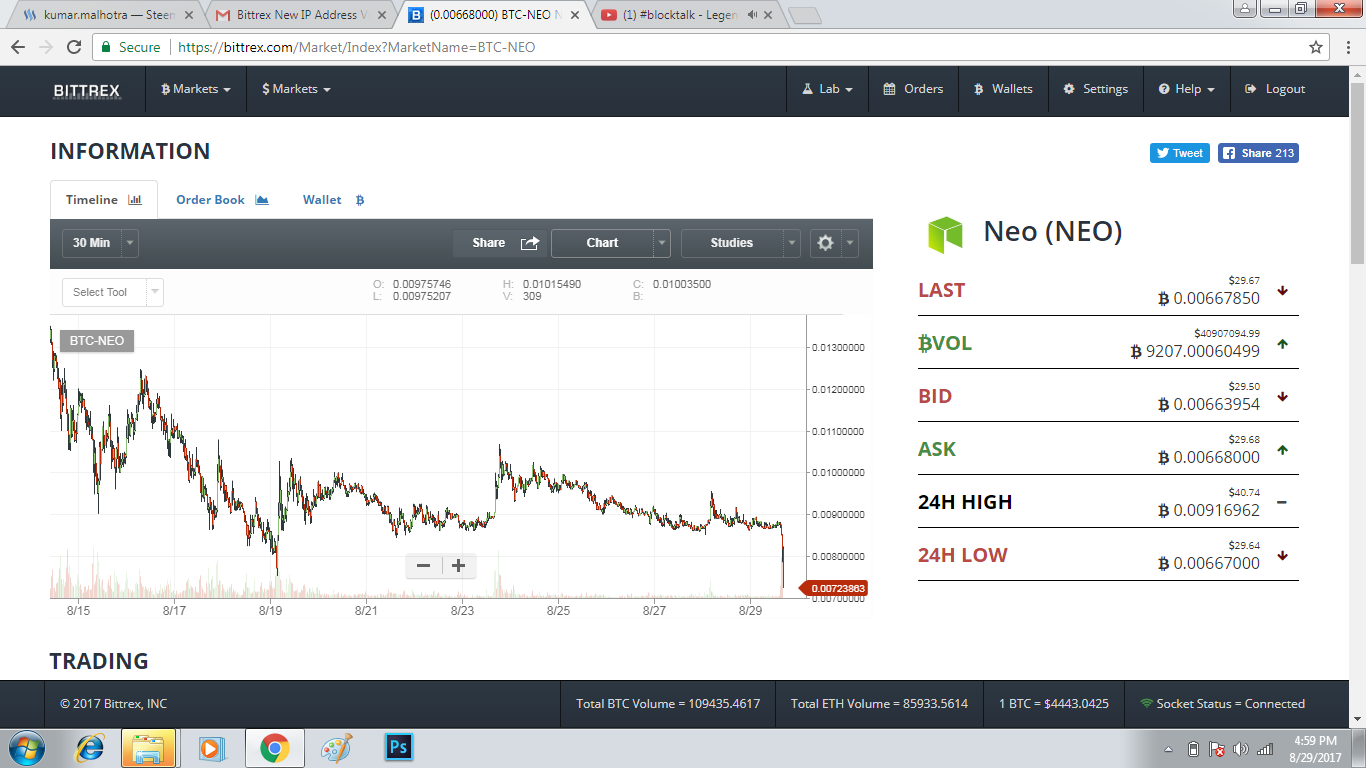This screenshot has height=768, width=1366.
Task: Go to the Orders page
Action: pos(913,89)
